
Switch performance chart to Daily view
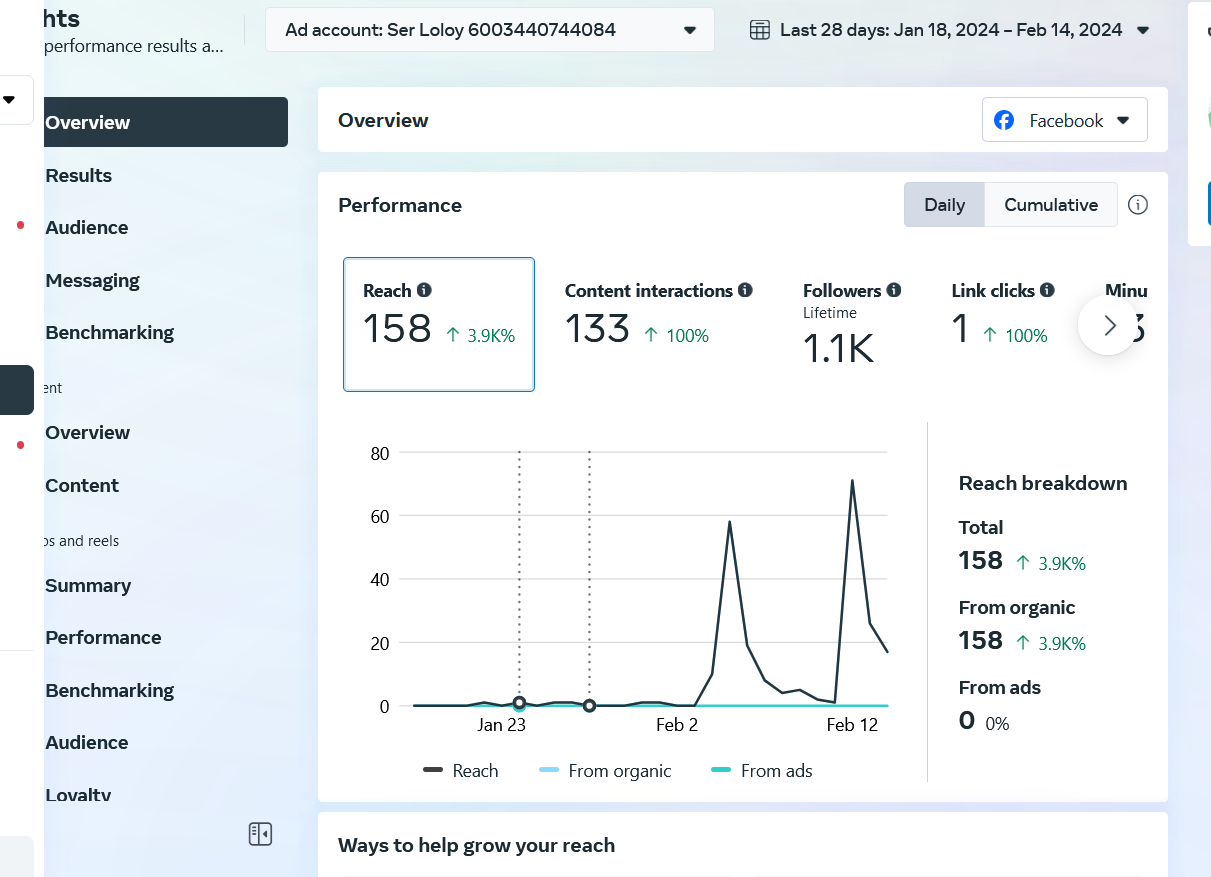click(944, 205)
